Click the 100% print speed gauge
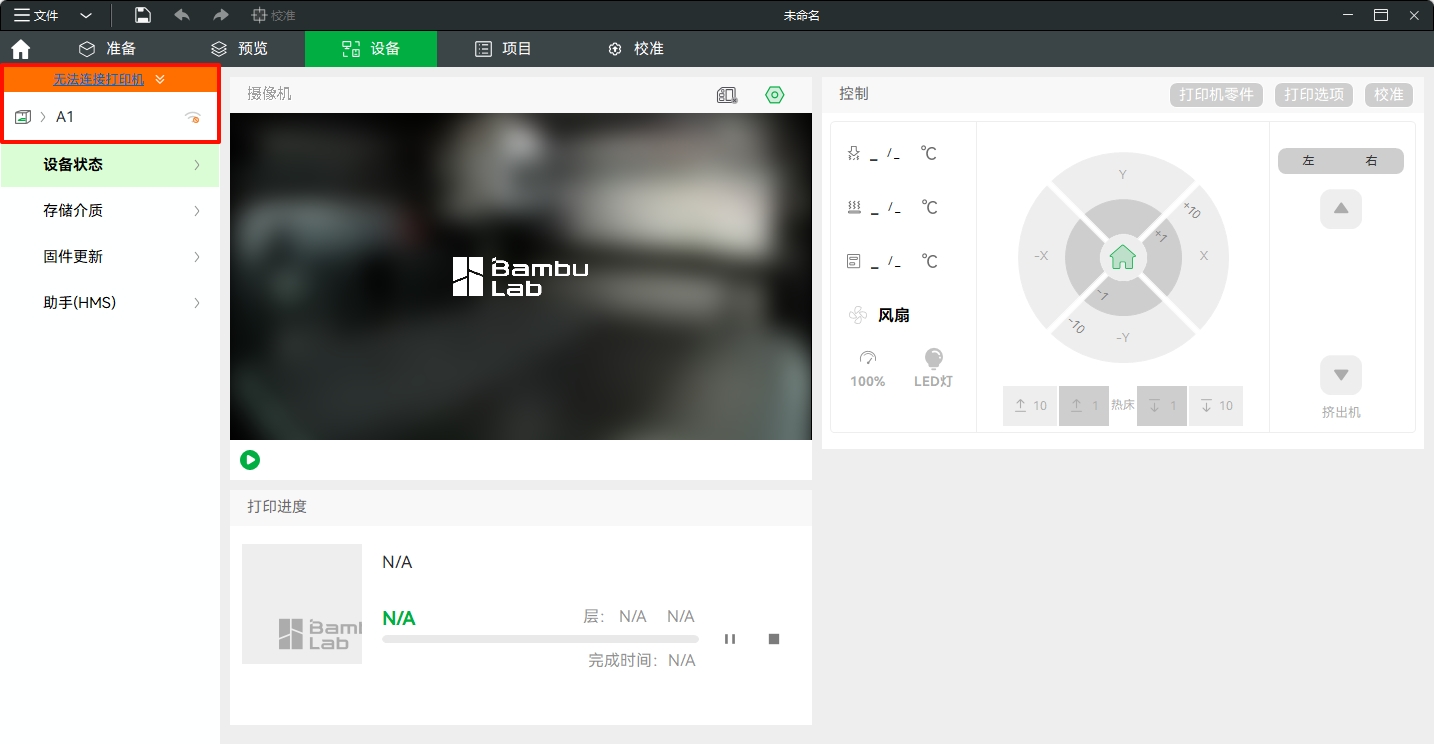 pyautogui.click(x=868, y=369)
